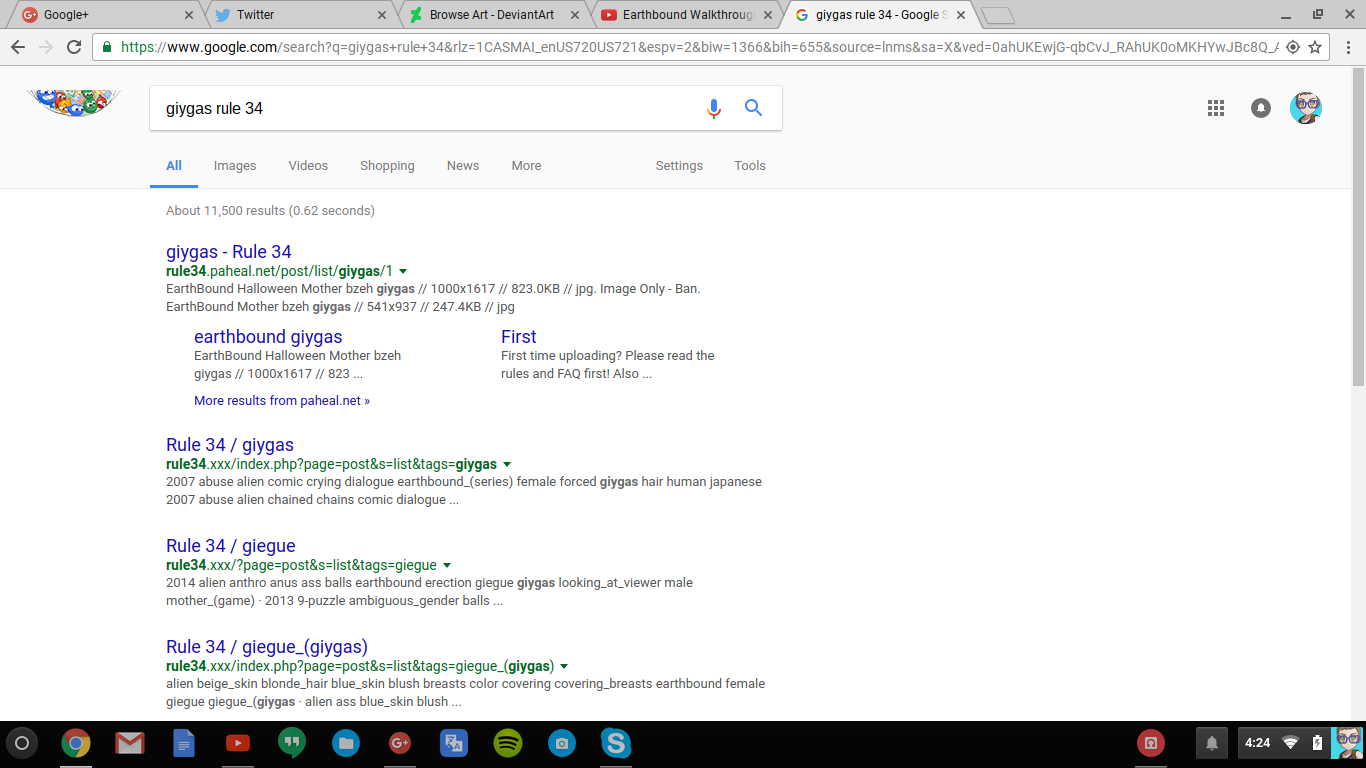
Task: Click the browser back arrow
Action: 17,47
